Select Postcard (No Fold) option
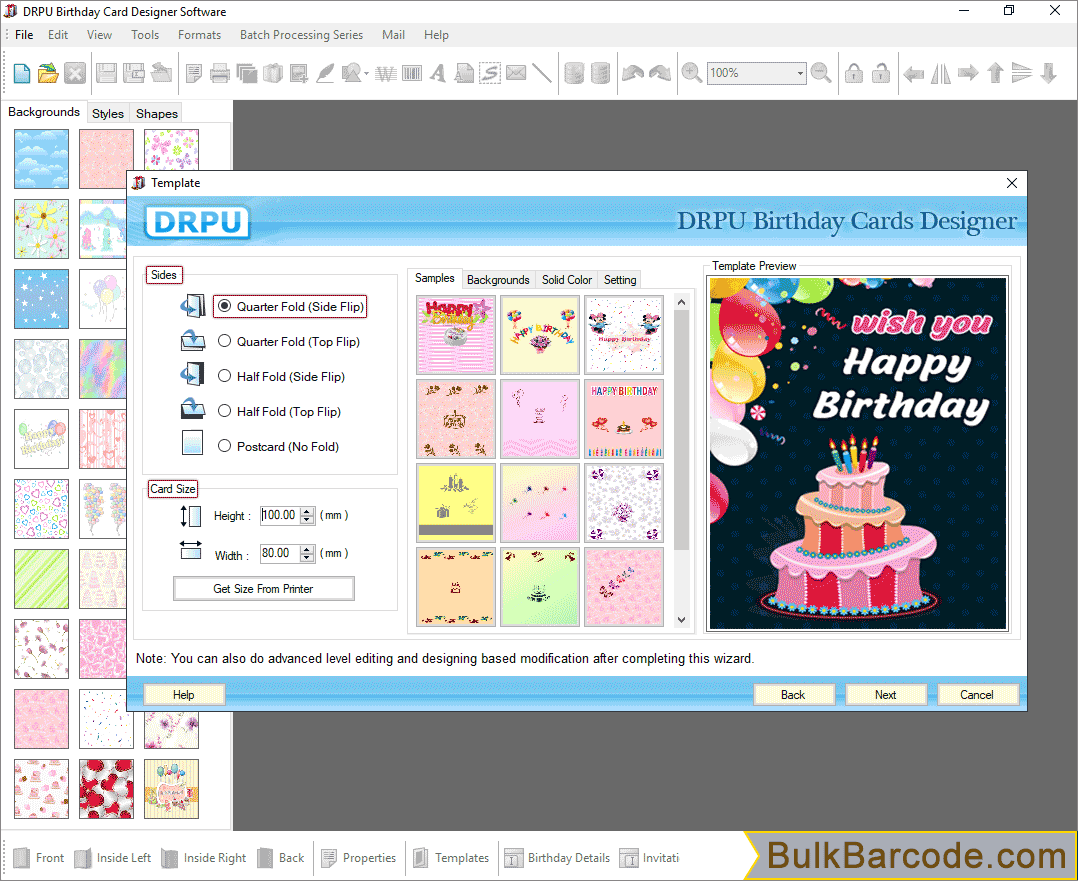The image size is (1078, 881). point(224,446)
